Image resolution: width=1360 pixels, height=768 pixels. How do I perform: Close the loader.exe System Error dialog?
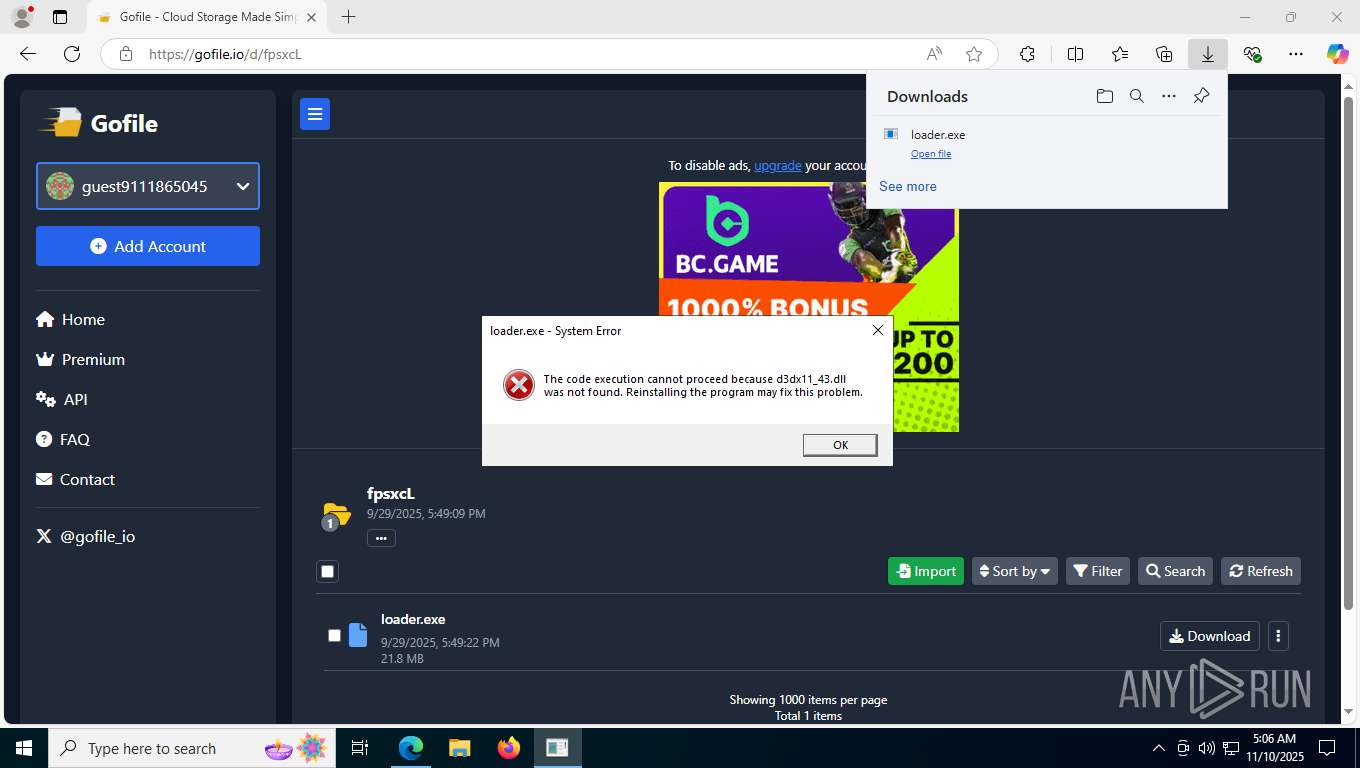coord(877,330)
